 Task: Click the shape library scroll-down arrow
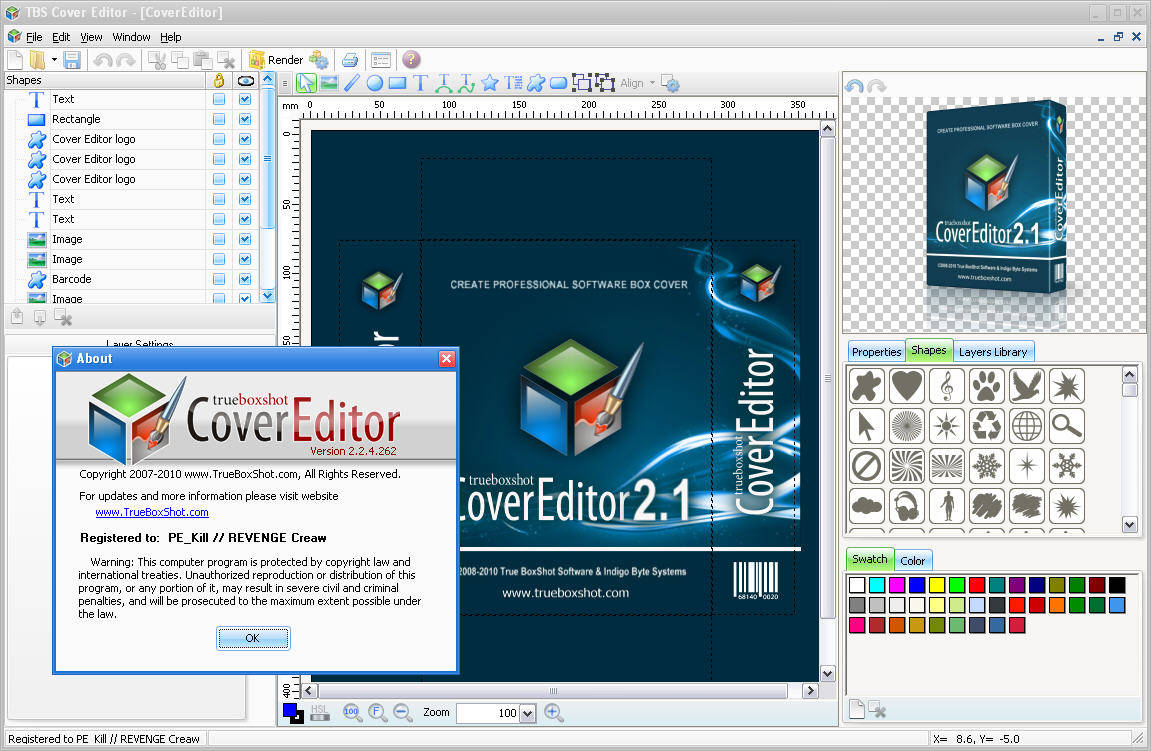tap(1130, 524)
